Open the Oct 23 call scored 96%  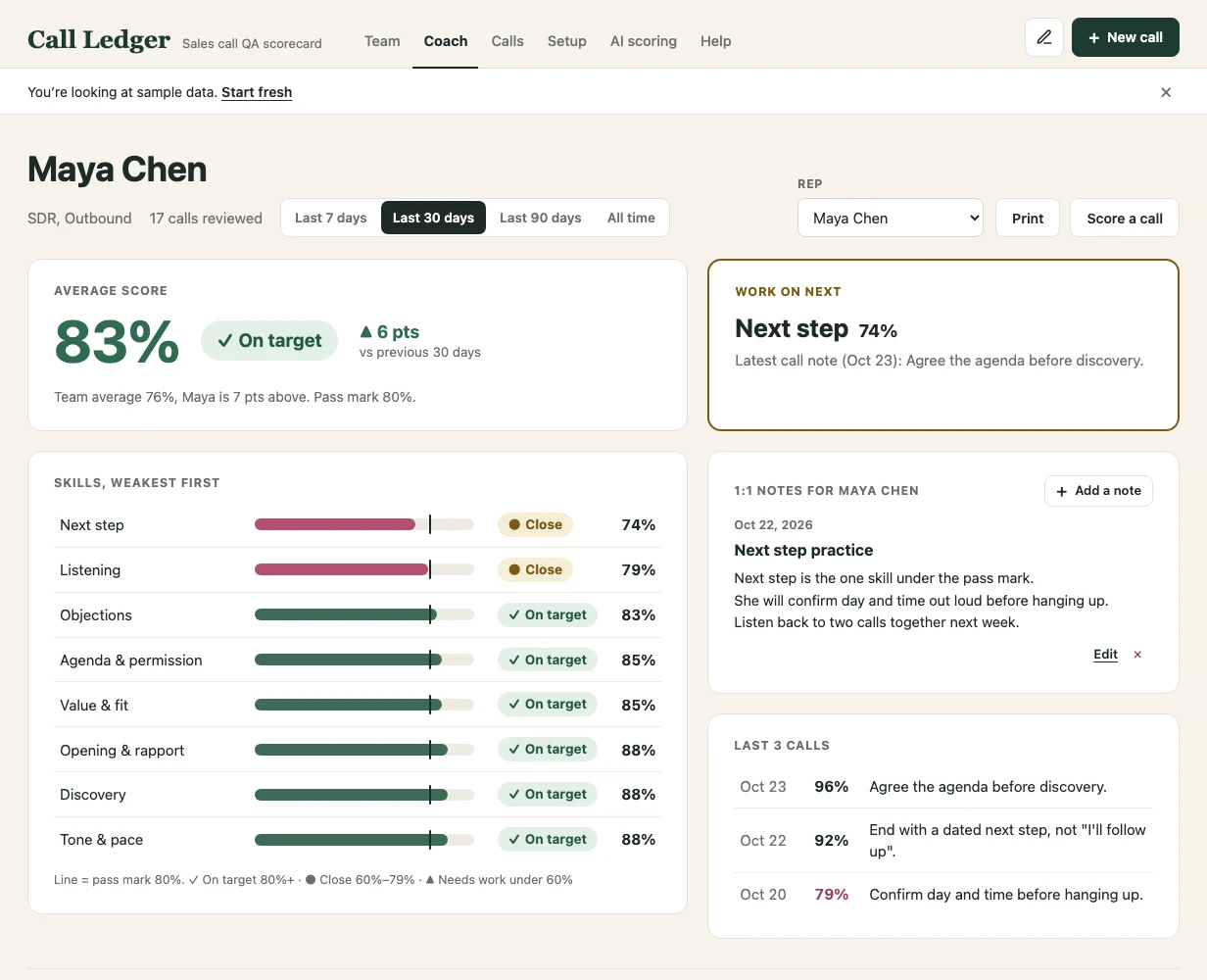point(943,787)
